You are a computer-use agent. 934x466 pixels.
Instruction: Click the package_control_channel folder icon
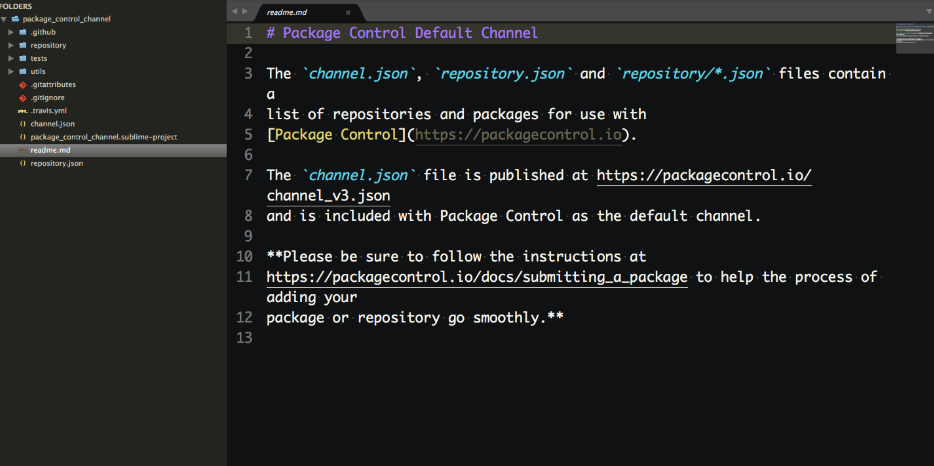(15, 19)
